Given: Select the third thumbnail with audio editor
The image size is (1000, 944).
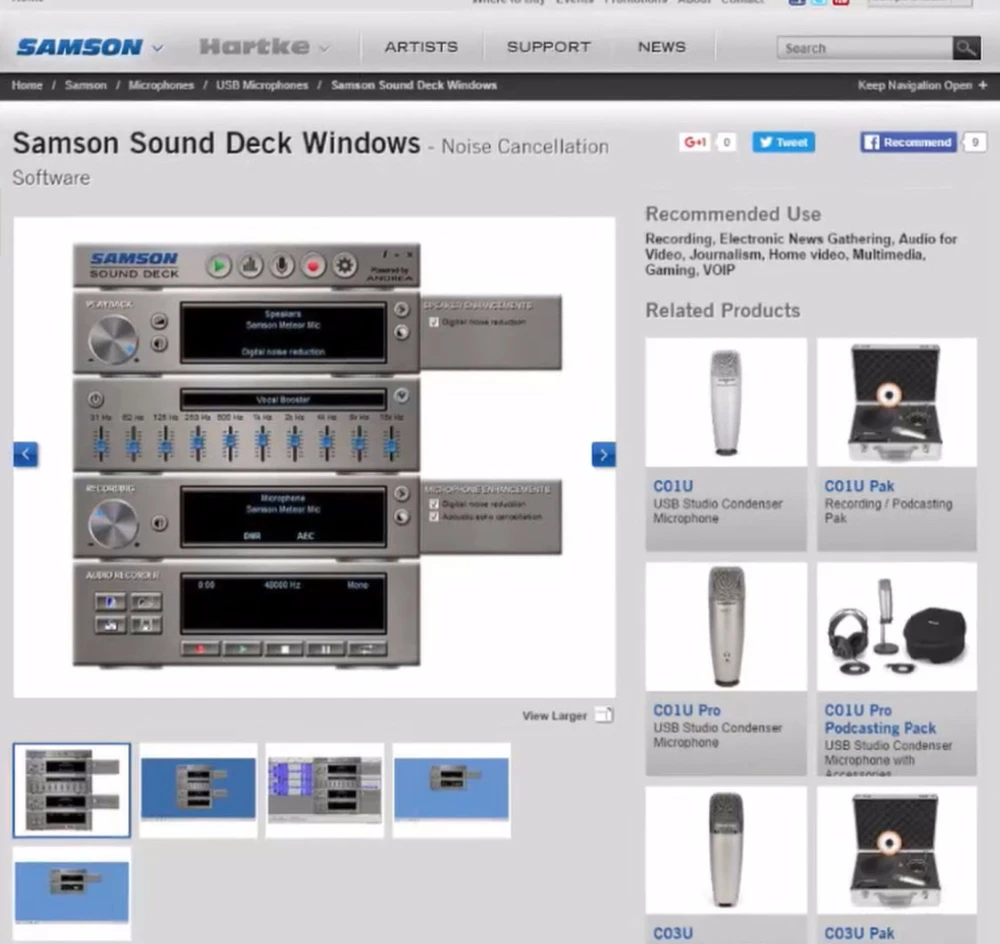Looking at the screenshot, I should pos(325,790).
